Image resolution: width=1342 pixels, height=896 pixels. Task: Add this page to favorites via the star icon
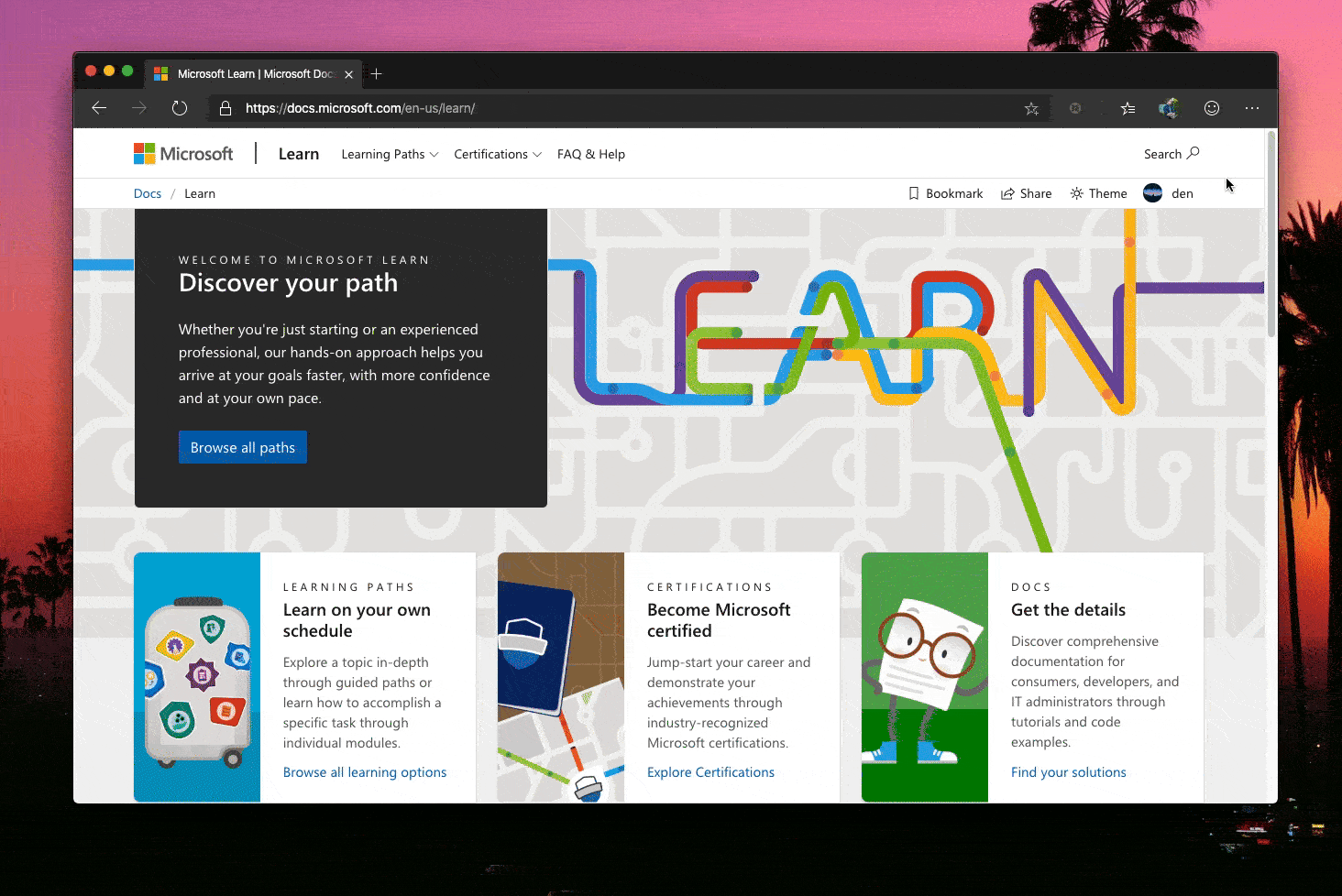tap(1031, 108)
